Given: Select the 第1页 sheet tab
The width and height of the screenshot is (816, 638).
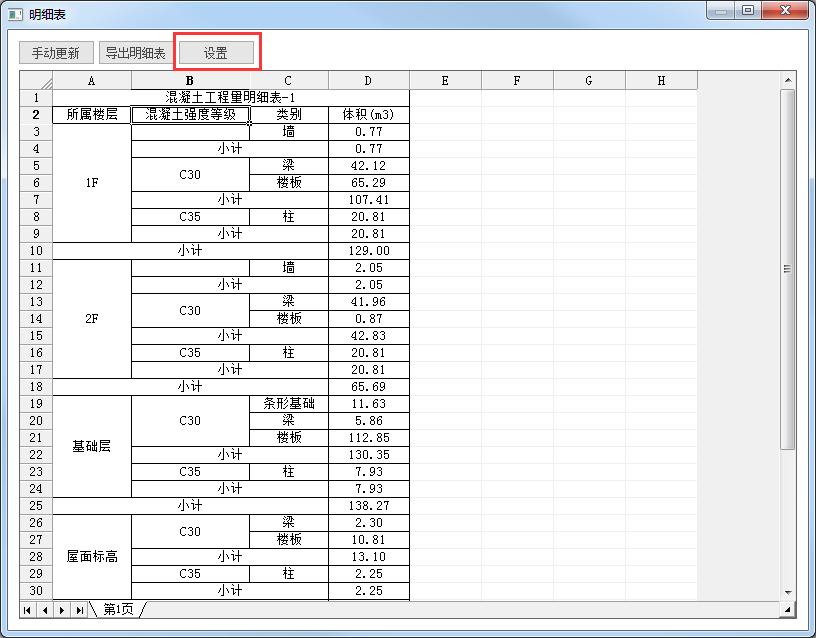Looking at the screenshot, I should coord(118,609).
